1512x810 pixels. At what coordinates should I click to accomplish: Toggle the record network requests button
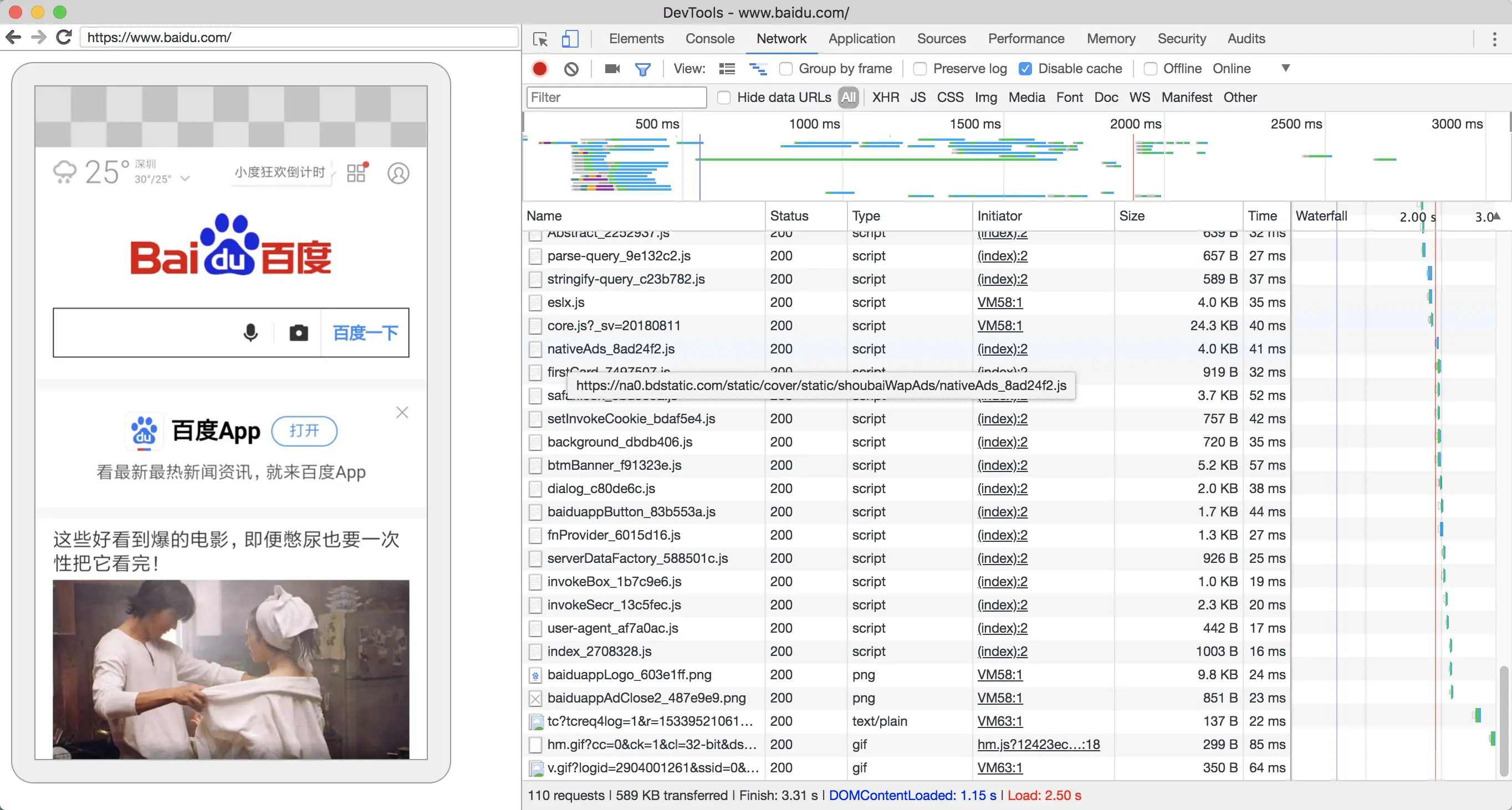[x=539, y=68]
